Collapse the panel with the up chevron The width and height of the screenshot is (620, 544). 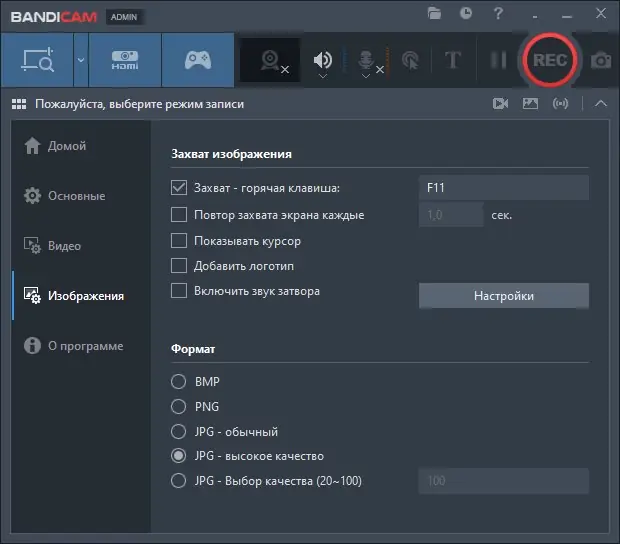point(601,104)
